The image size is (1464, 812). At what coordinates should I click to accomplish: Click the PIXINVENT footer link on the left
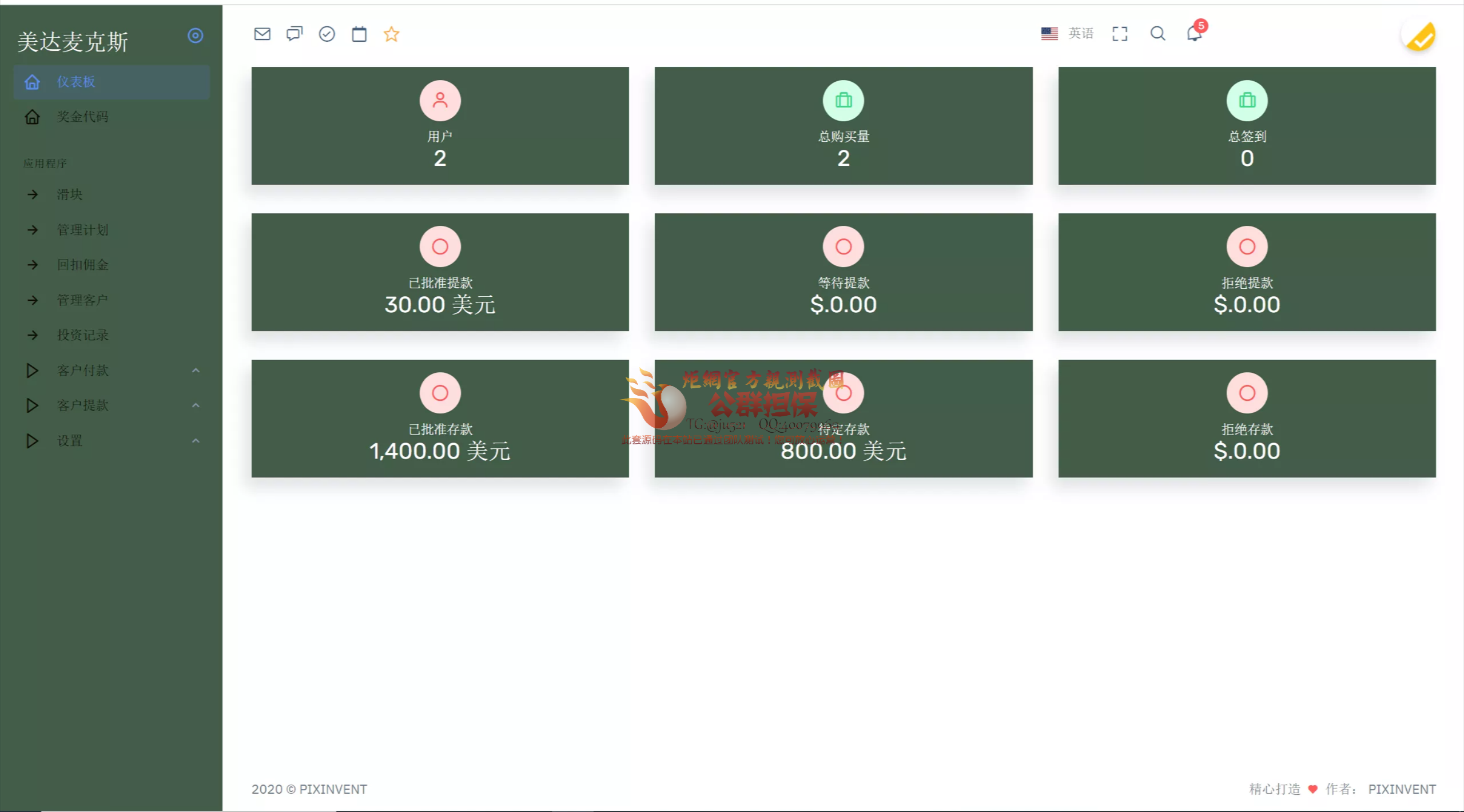click(333, 789)
